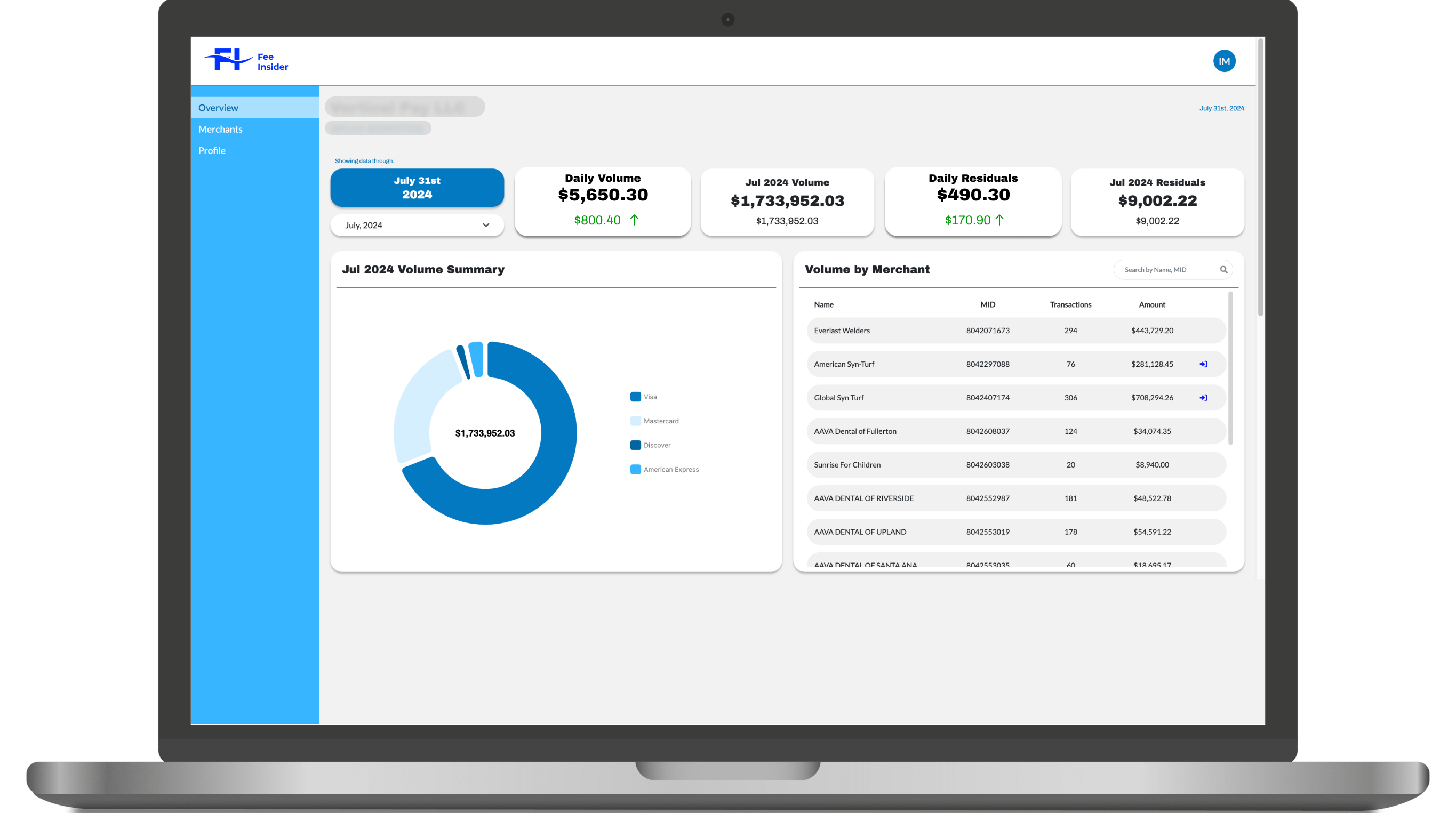This screenshot has height=813, width=1456.
Task: Go to the Profile sidebar item
Action: pyautogui.click(x=212, y=151)
